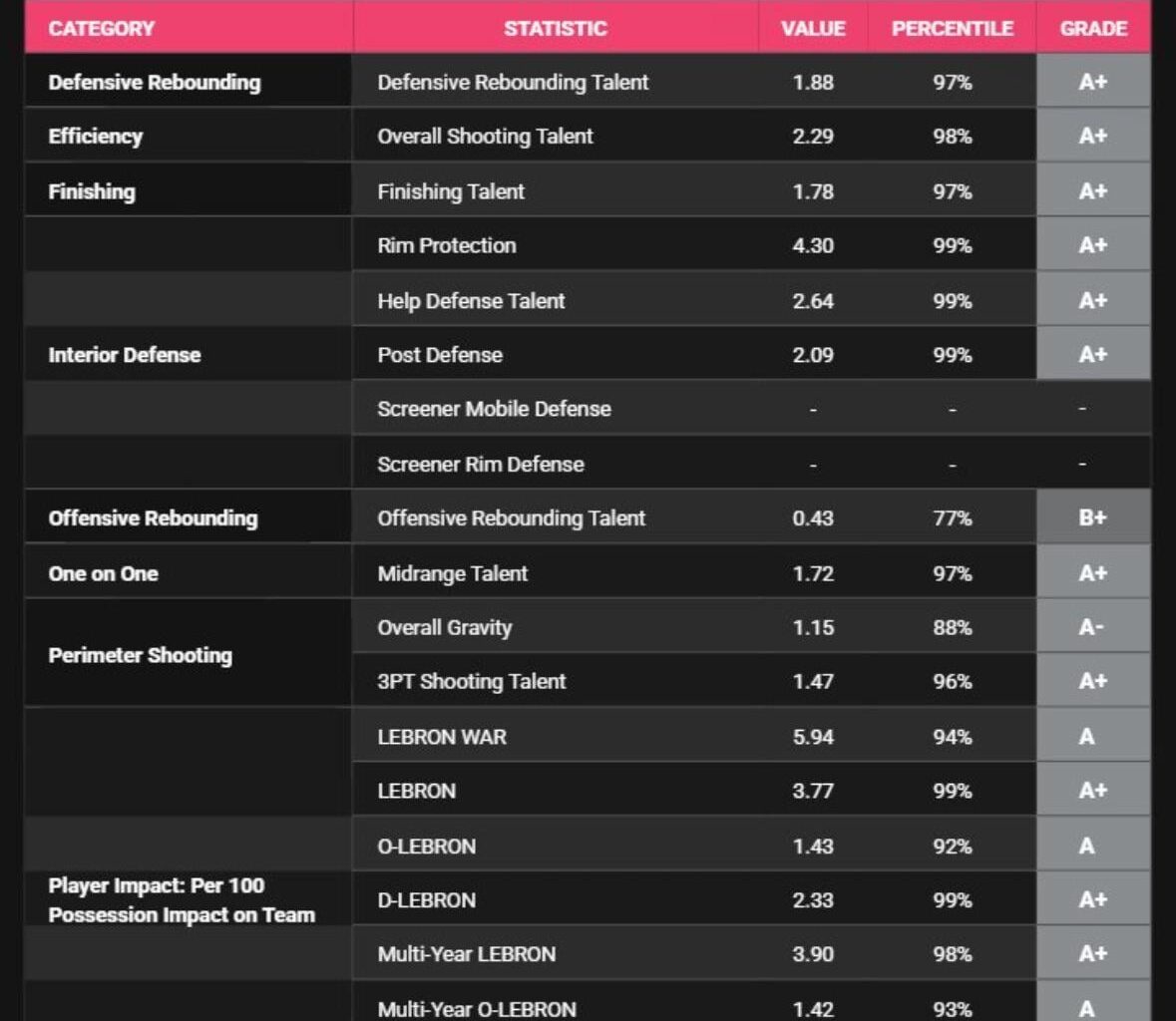
Task: Click the Rim Protection value 4.30
Action: (x=813, y=245)
